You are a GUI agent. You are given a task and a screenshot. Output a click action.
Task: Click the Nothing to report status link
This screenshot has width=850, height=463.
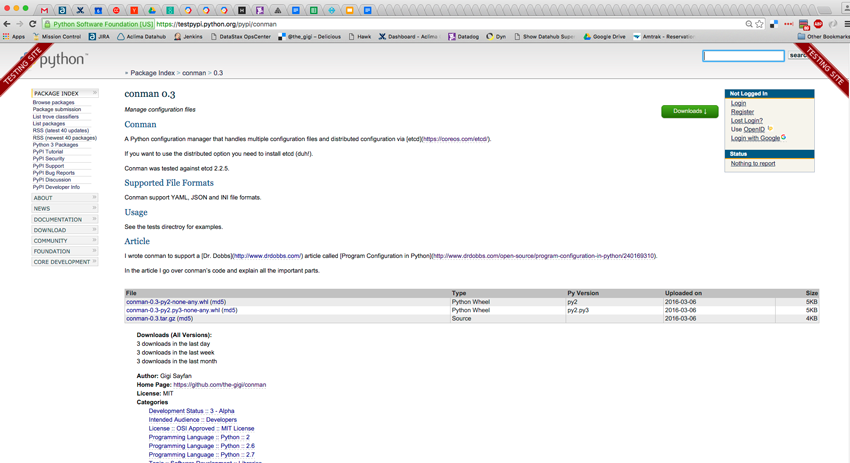click(x=753, y=163)
